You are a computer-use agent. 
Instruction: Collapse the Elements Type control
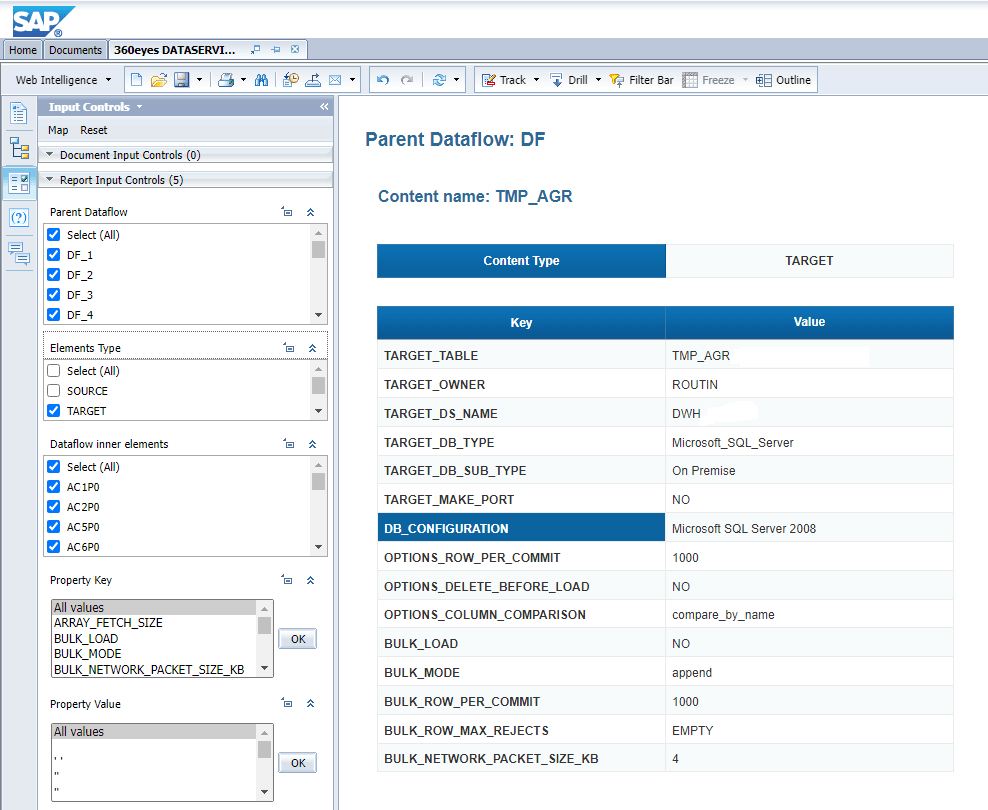tap(312, 348)
